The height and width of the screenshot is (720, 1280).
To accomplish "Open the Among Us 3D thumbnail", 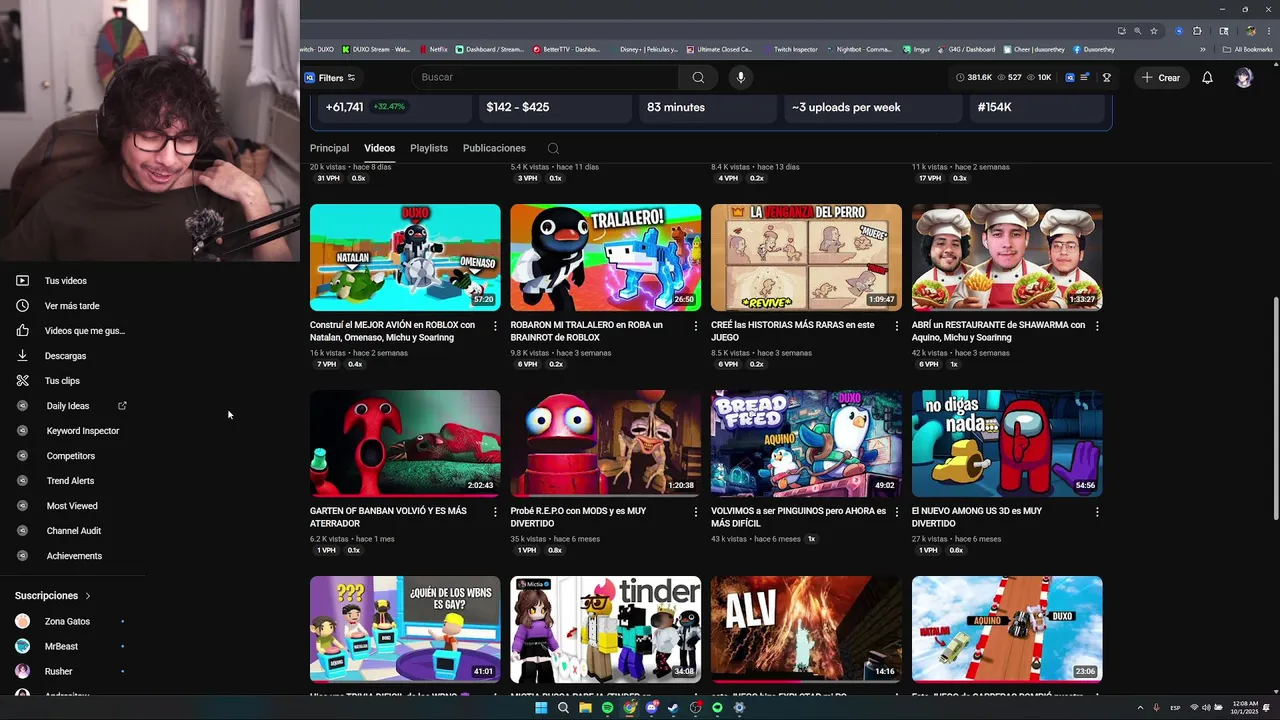I will click(x=1007, y=444).
